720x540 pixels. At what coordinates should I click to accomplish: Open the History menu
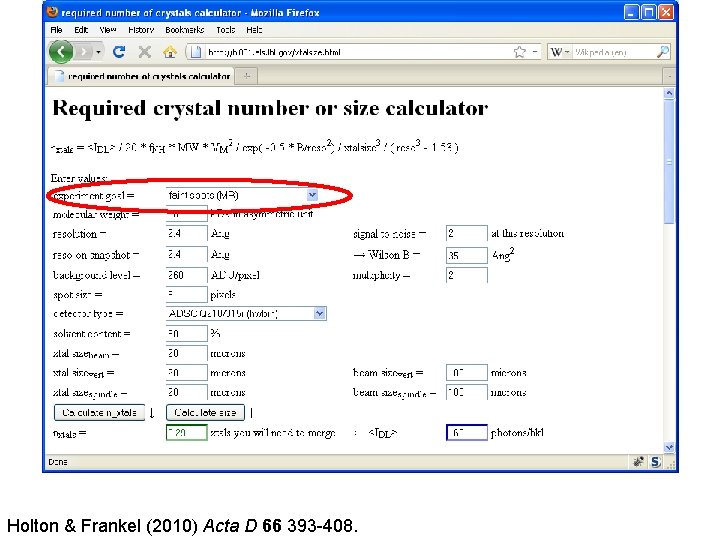[x=141, y=30]
